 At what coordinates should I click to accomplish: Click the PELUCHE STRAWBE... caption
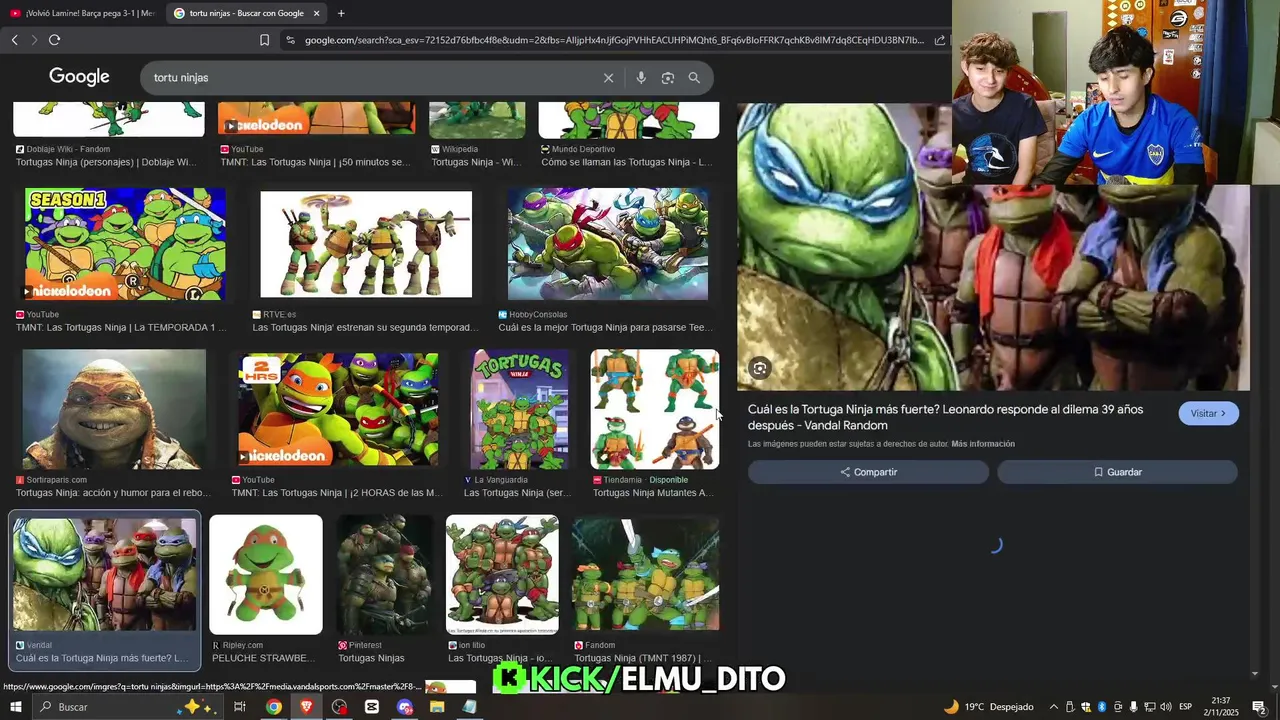(262, 658)
